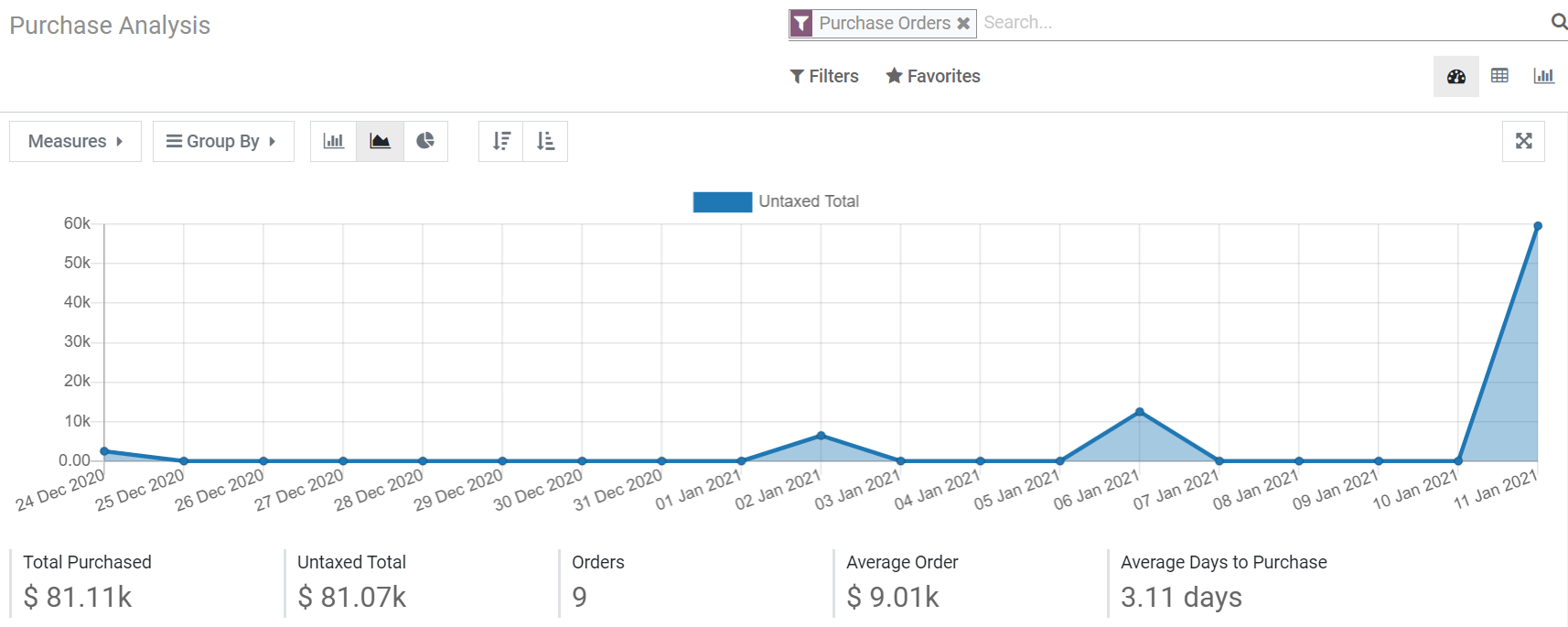This screenshot has height=627, width=1568.
Task: Expand the Group By options
Action: click(223, 141)
